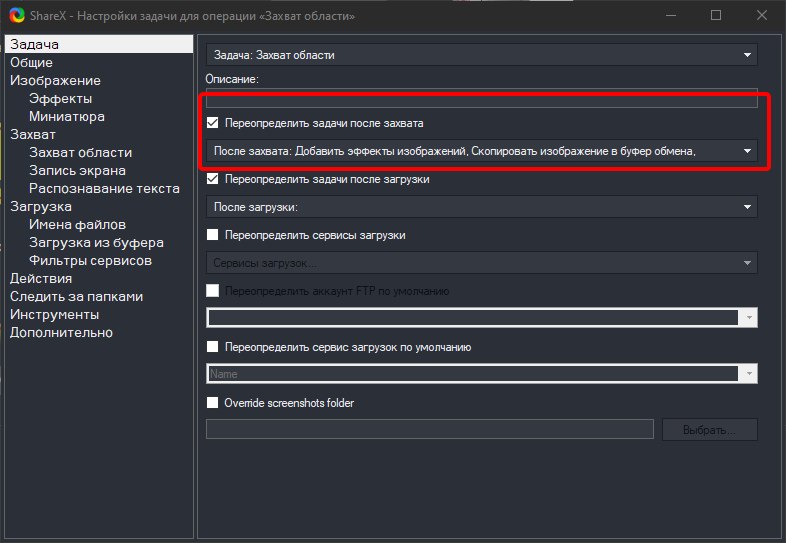Viewport: 786px width, 543px height.
Task: Click the Name text field
Action: 473,374
